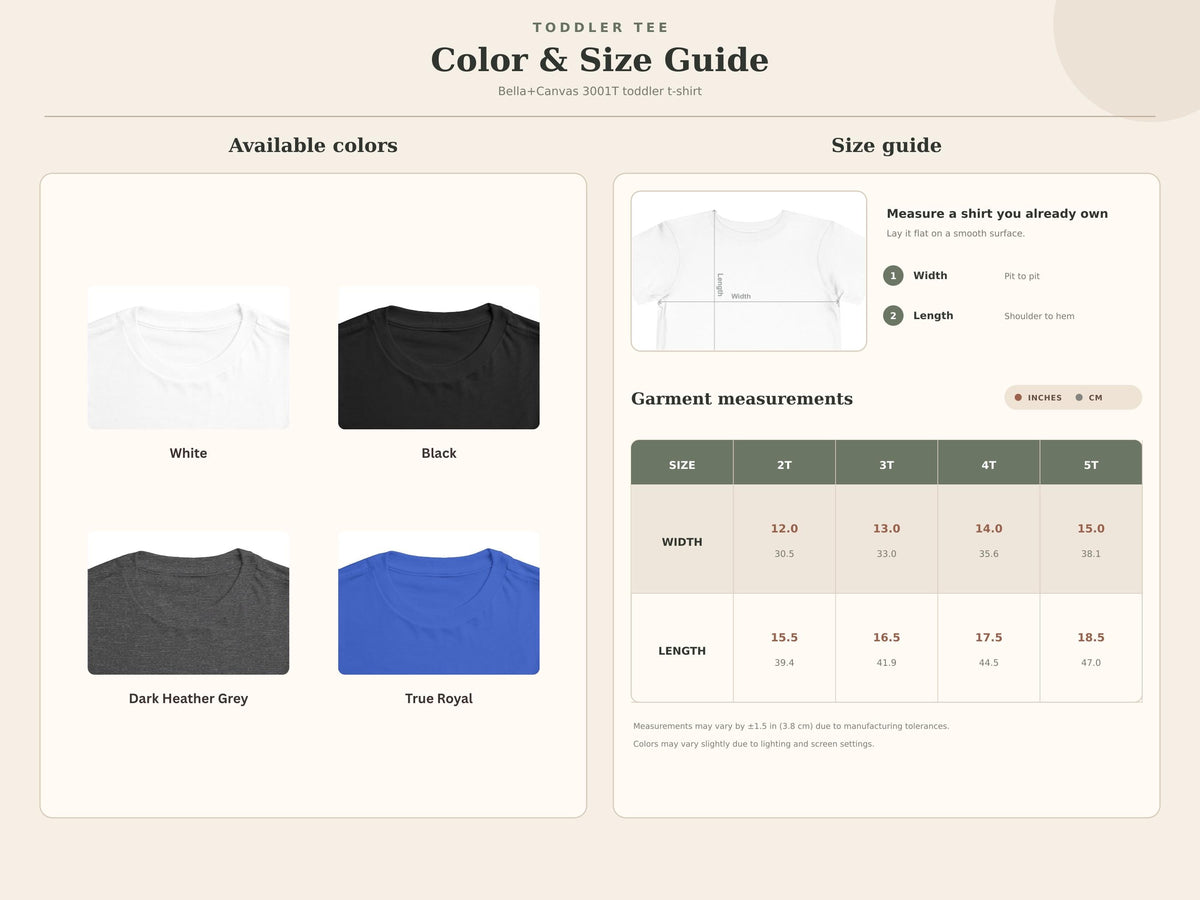Pick the True Royal blue shirt swatch
1200x900 pixels.
tap(439, 603)
